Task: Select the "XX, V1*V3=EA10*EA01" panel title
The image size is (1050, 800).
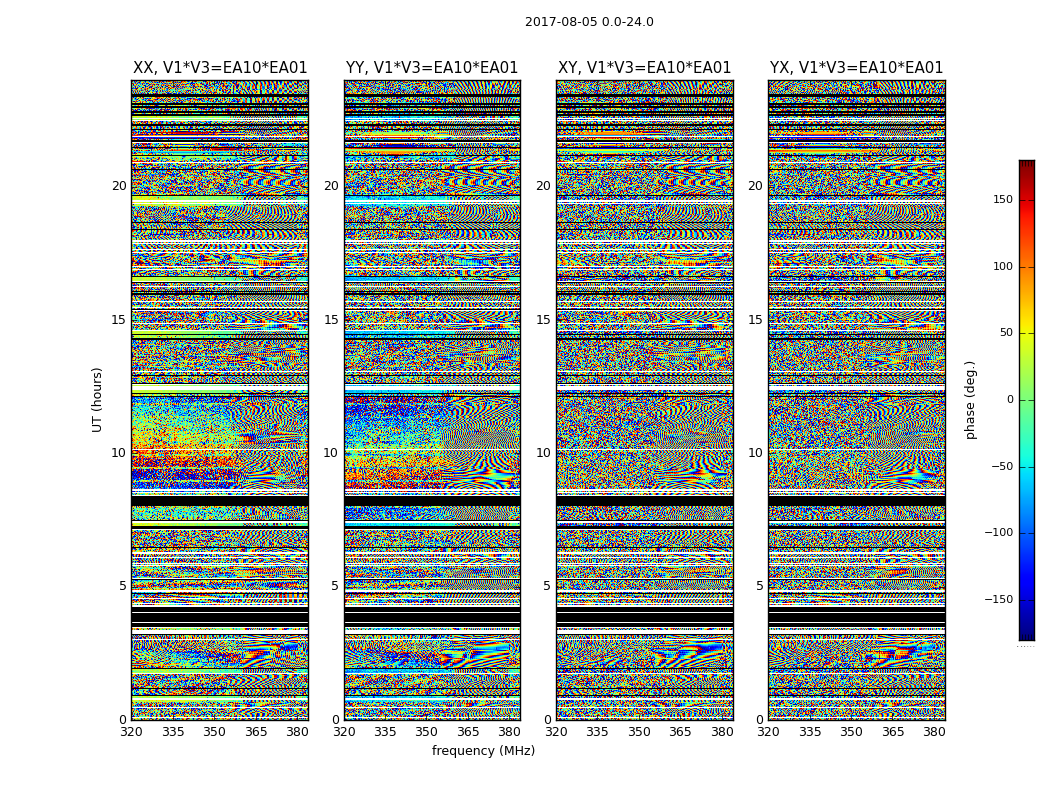Action: pos(220,68)
